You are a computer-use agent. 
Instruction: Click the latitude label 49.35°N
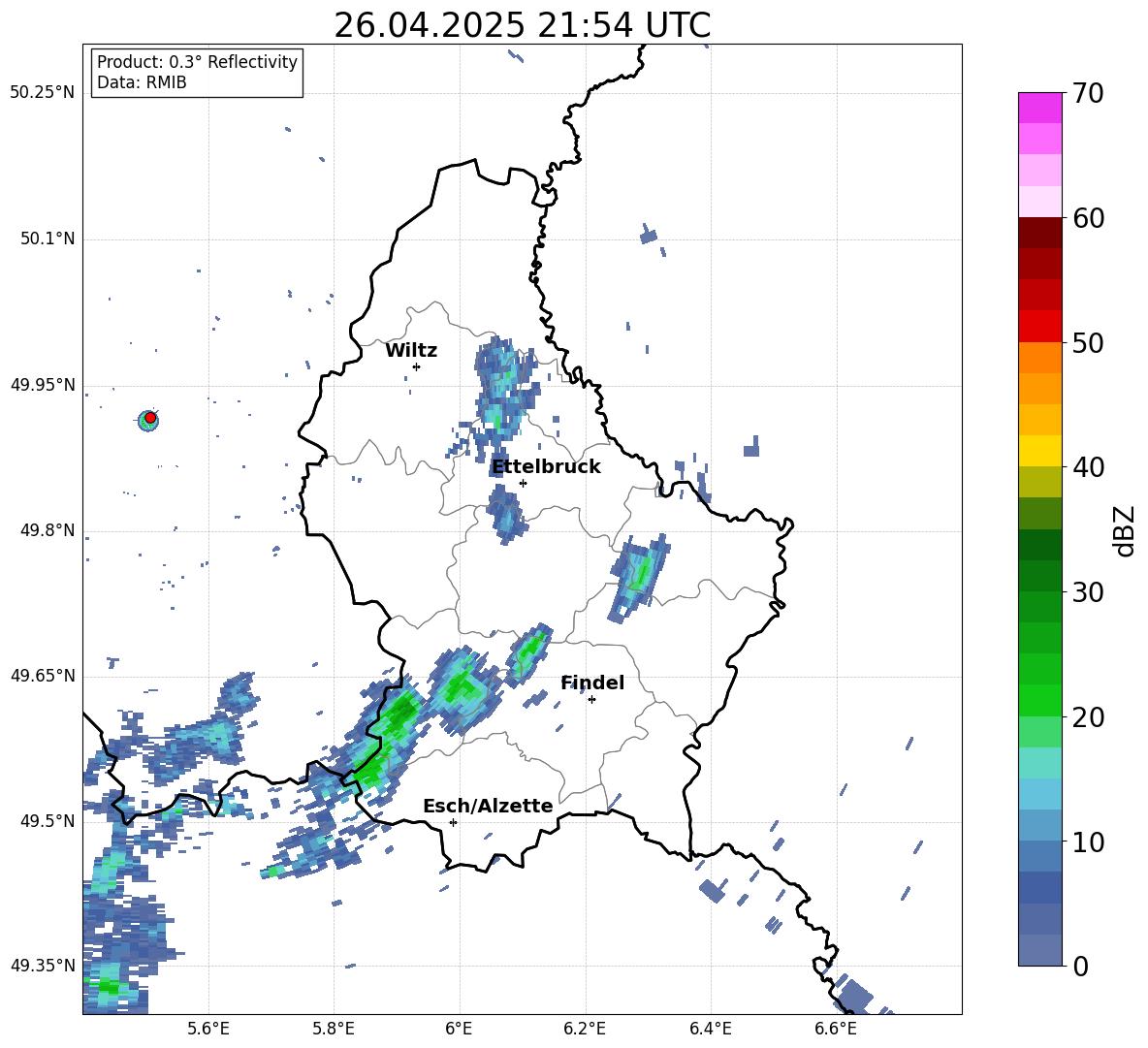tap(43, 966)
